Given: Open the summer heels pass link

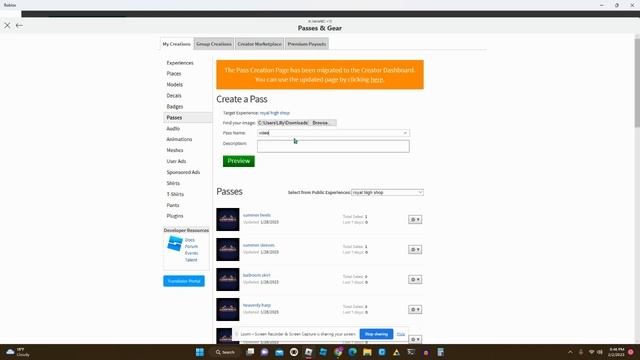Looking at the screenshot, I should [257, 215].
